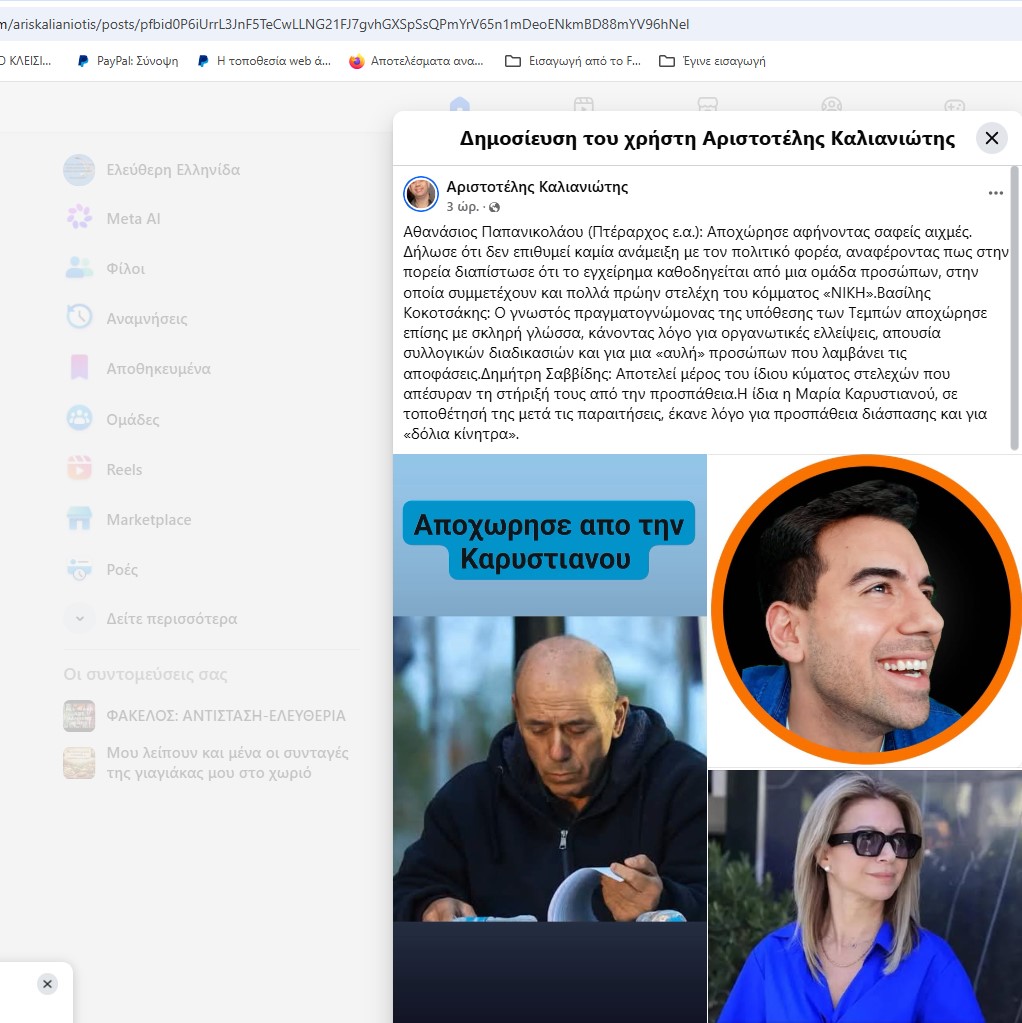Image resolution: width=1022 pixels, height=1023 pixels.
Task: Open Saved (Αποθηκευμένα) bookmark icon
Action: (x=79, y=368)
